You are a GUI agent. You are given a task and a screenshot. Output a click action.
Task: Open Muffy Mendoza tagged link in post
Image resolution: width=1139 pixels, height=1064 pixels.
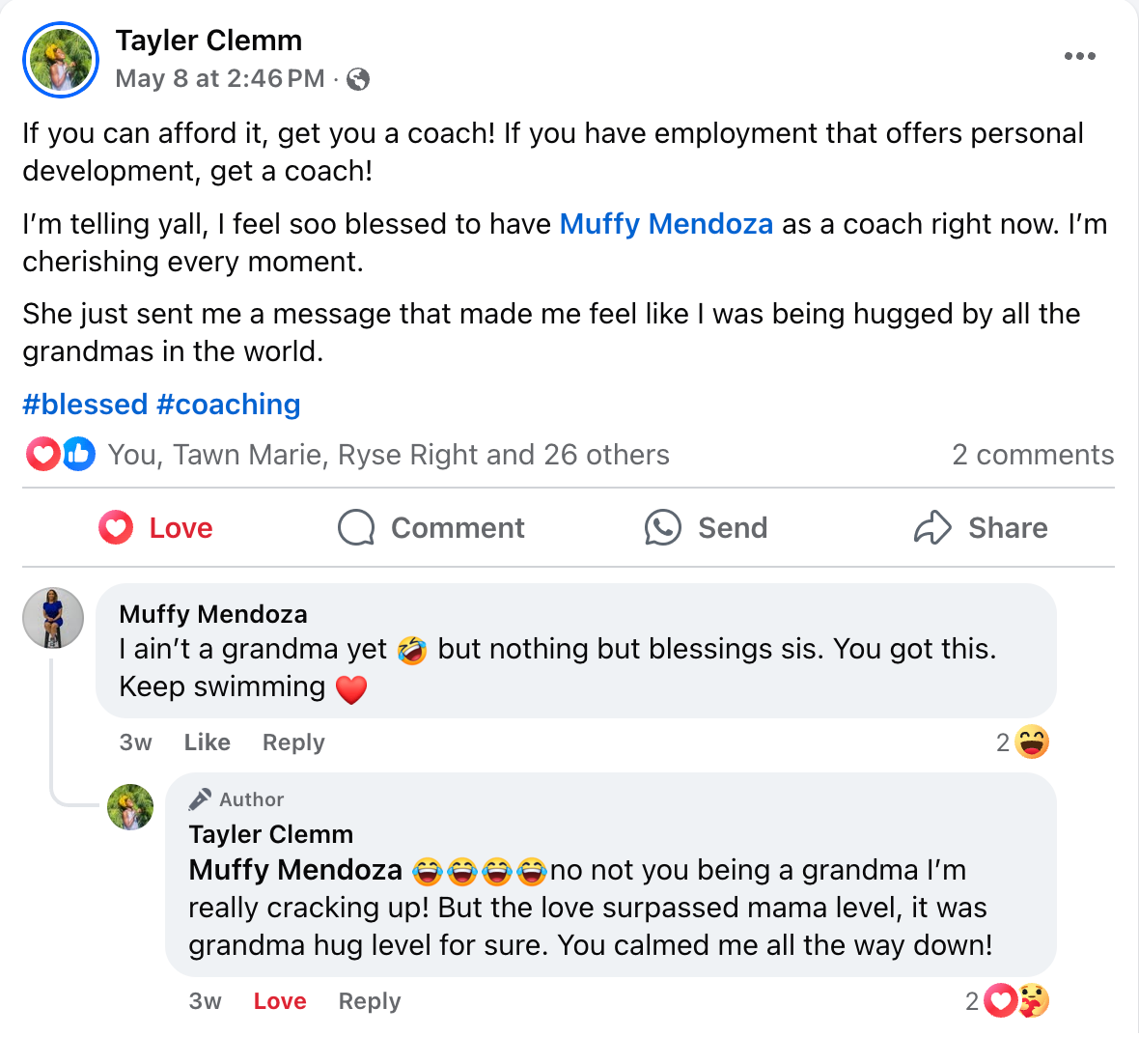[666, 224]
